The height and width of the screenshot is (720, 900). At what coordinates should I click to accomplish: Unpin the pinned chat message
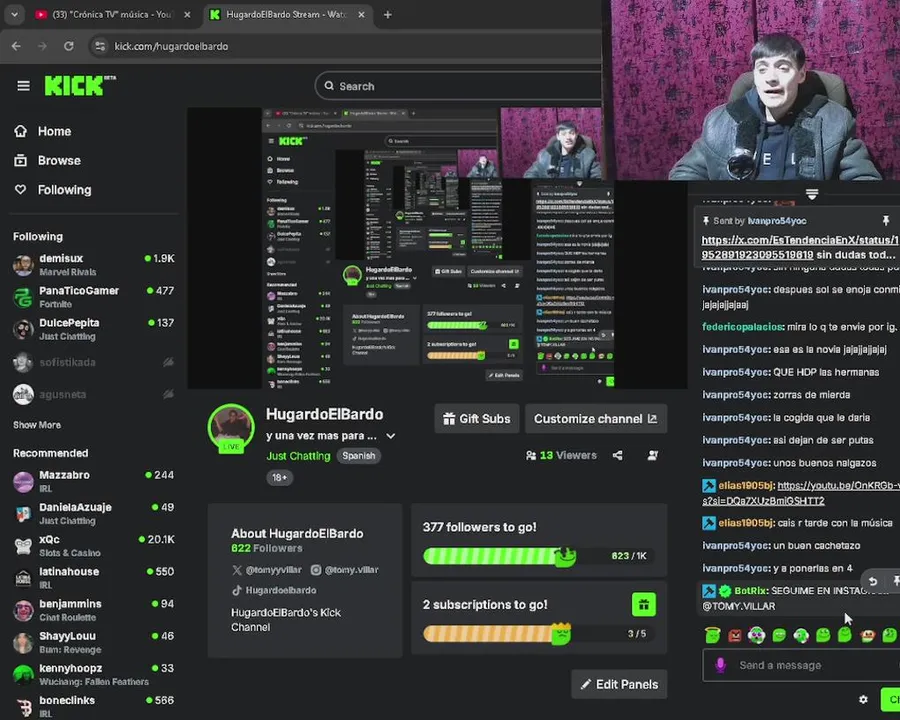point(886,220)
